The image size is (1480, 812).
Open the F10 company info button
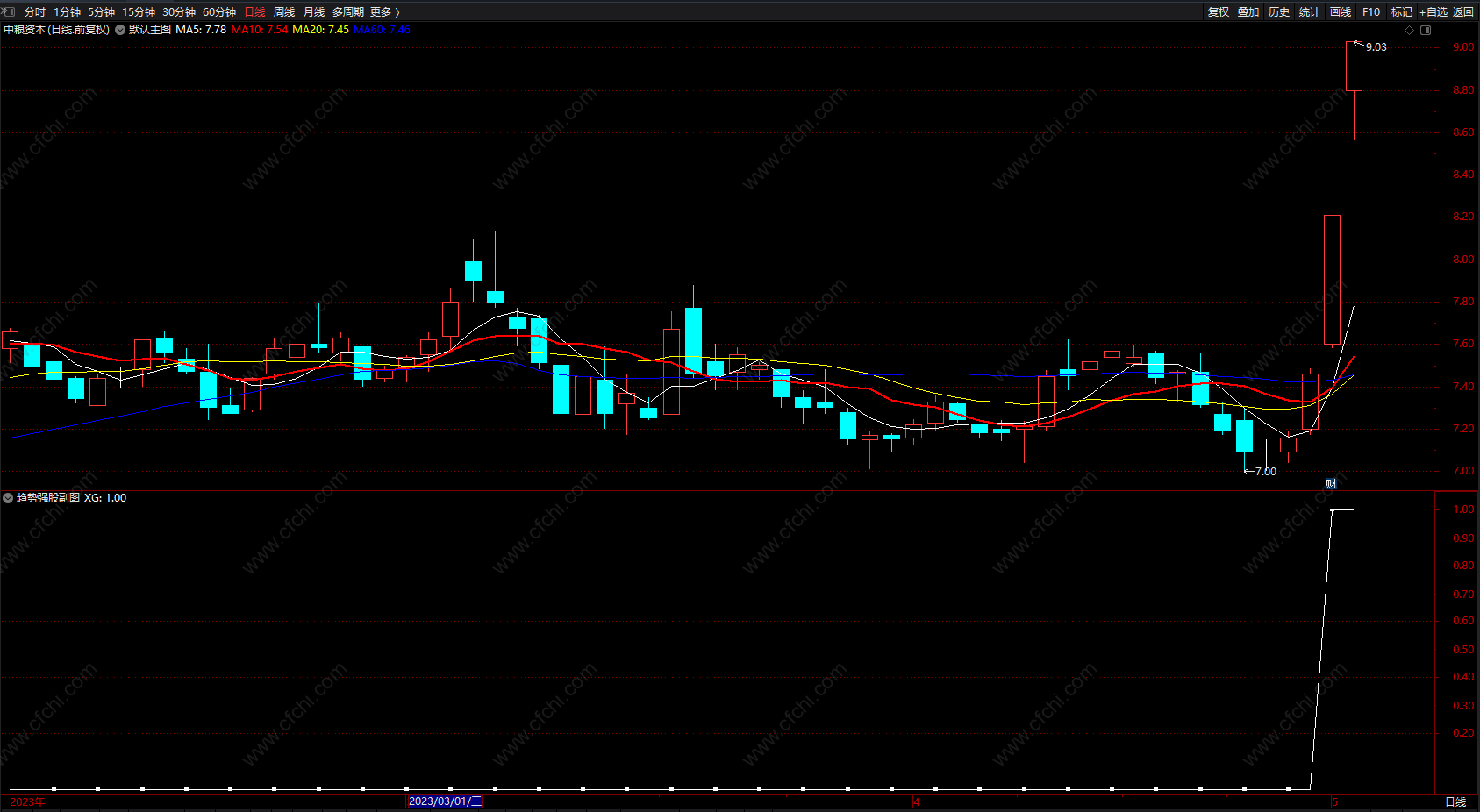(x=1371, y=11)
